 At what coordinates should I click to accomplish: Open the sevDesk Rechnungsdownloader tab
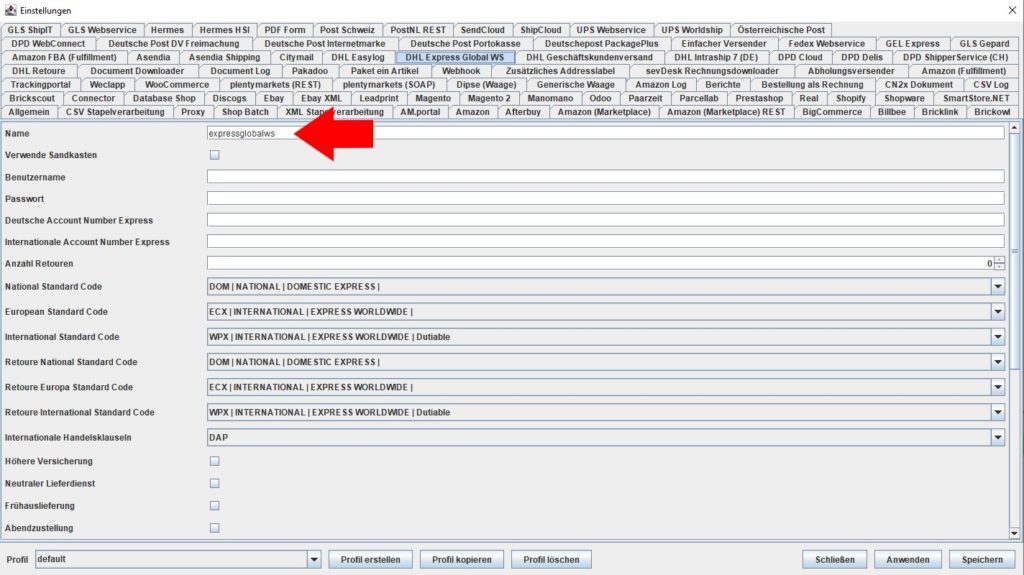tap(712, 71)
